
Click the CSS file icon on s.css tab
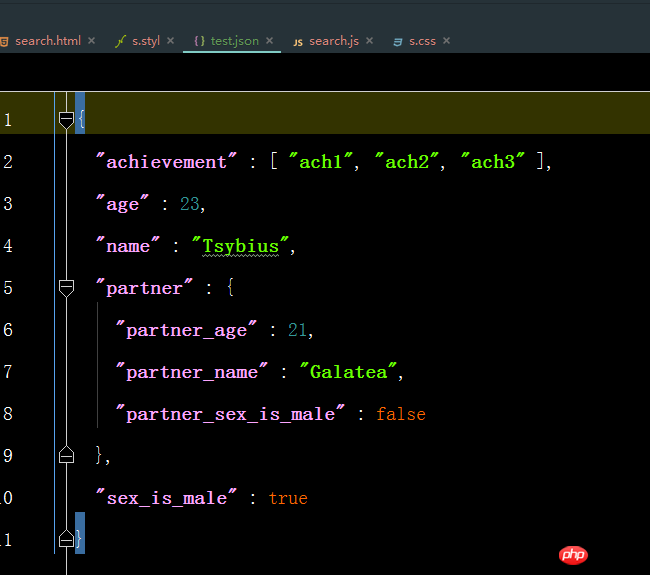[398, 42]
